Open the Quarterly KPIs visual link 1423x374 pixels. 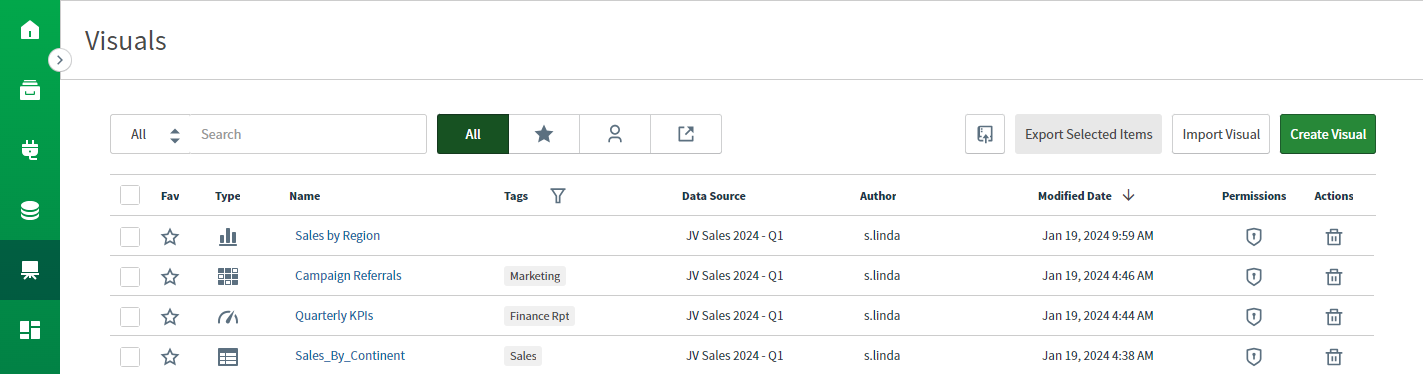tap(334, 316)
